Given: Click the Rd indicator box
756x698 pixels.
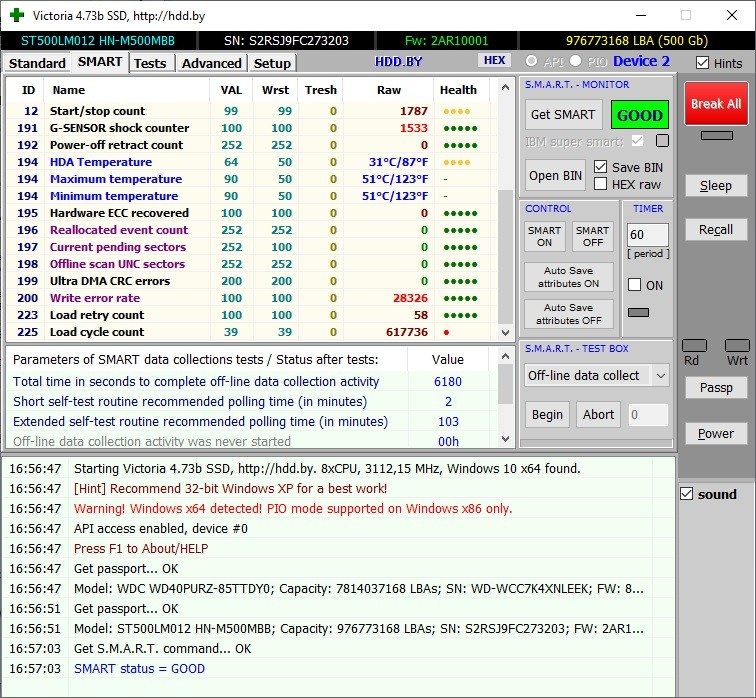Looking at the screenshot, I should point(694,345).
